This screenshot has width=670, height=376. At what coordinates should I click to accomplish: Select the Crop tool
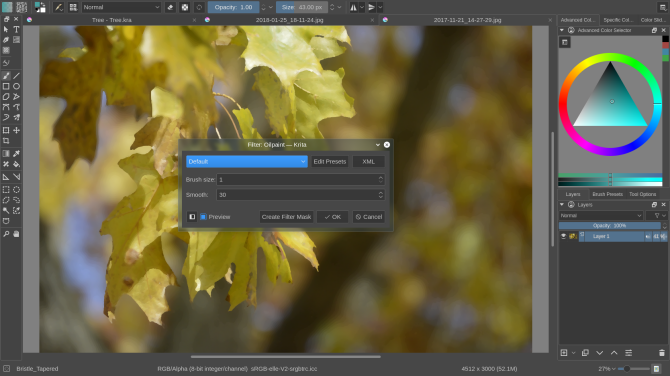[6, 141]
